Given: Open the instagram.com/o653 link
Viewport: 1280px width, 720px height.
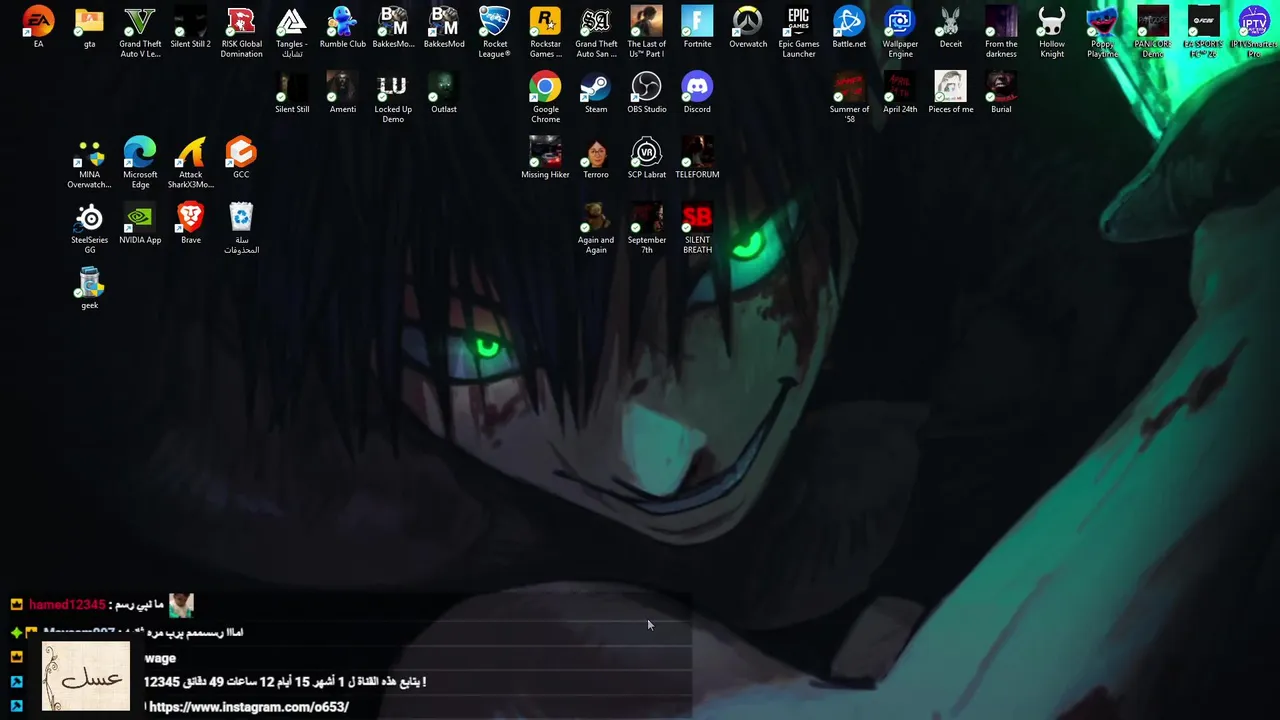Looking at the screenshot, I should click(x=248, y=707).
